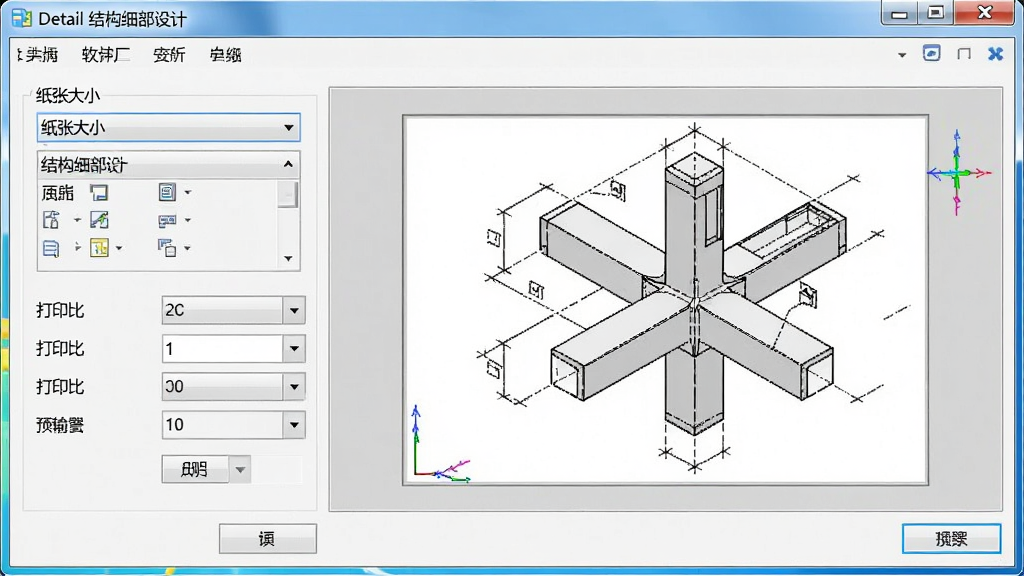Open the third menu in the menu bar
1024x576 pixels.
[x=169, y=55]
